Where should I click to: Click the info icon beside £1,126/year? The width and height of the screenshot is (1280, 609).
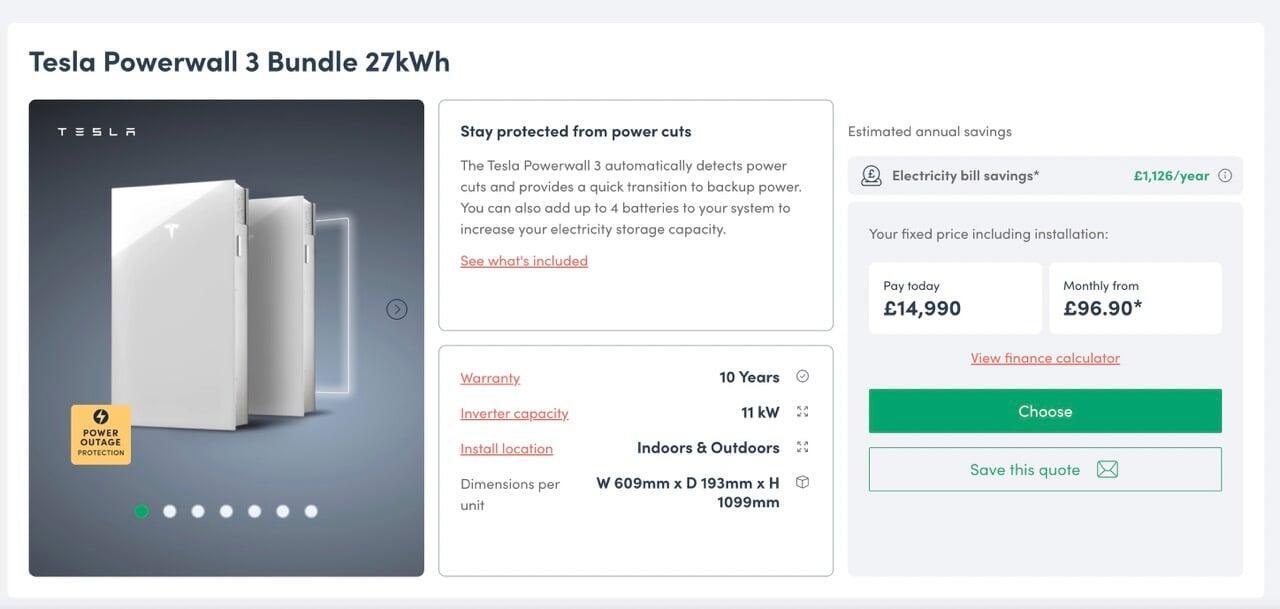1225,176
